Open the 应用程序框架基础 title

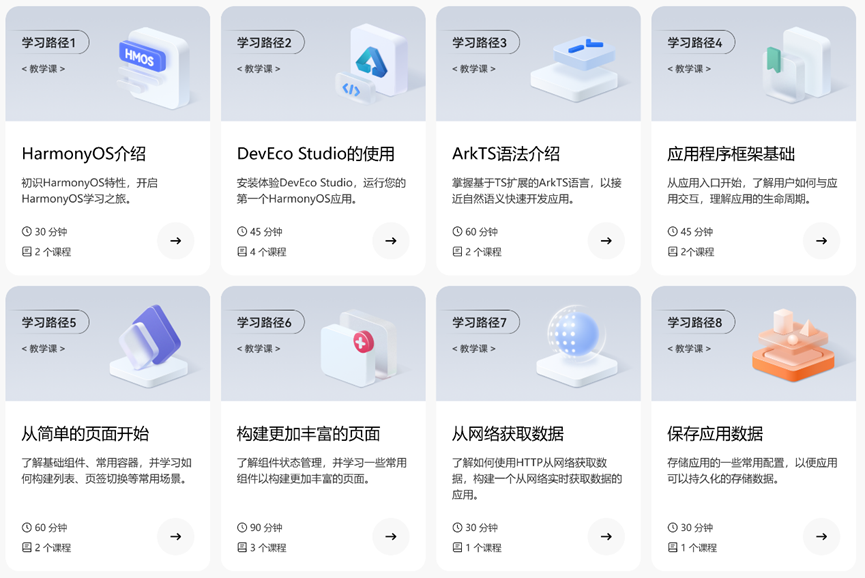coord(731,153)
